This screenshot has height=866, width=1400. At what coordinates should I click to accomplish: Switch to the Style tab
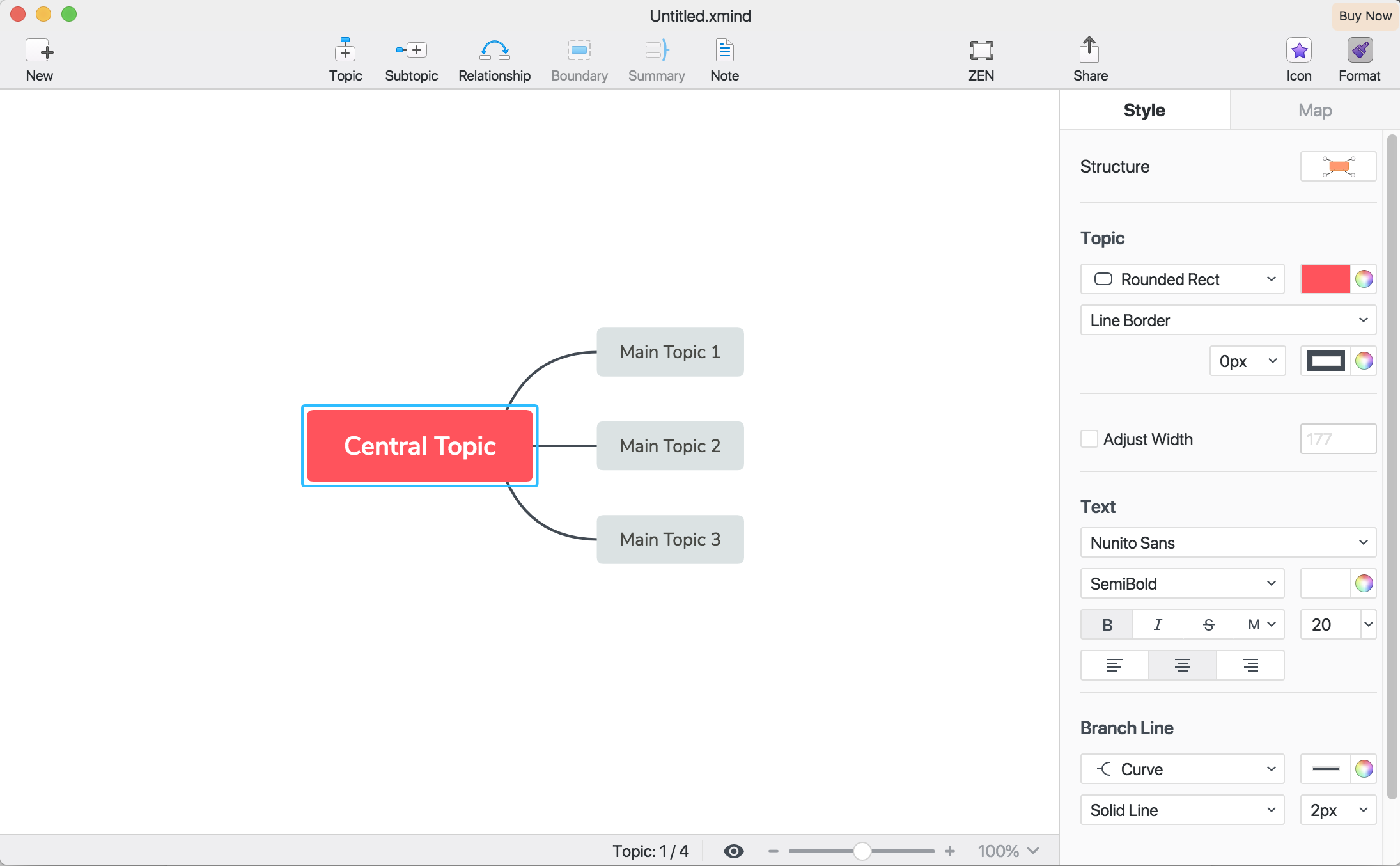tap(1144, 110)
